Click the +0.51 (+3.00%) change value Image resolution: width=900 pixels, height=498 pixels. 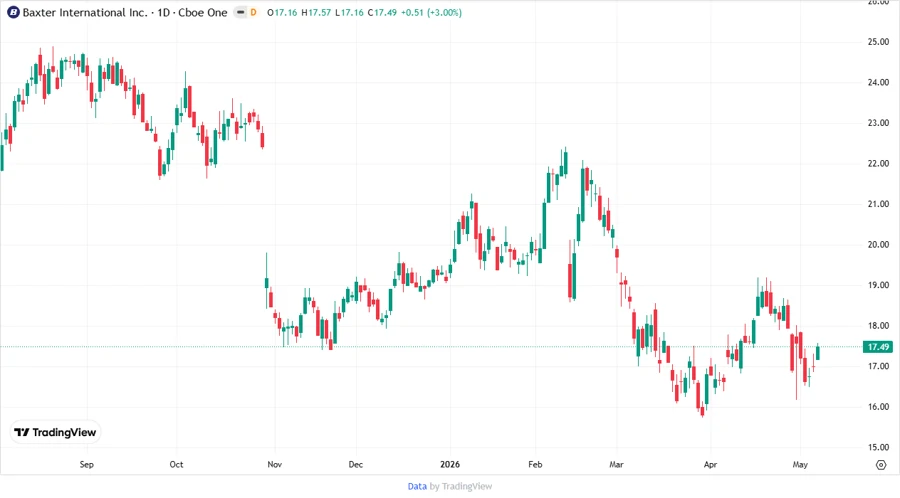tap(431, 12)
